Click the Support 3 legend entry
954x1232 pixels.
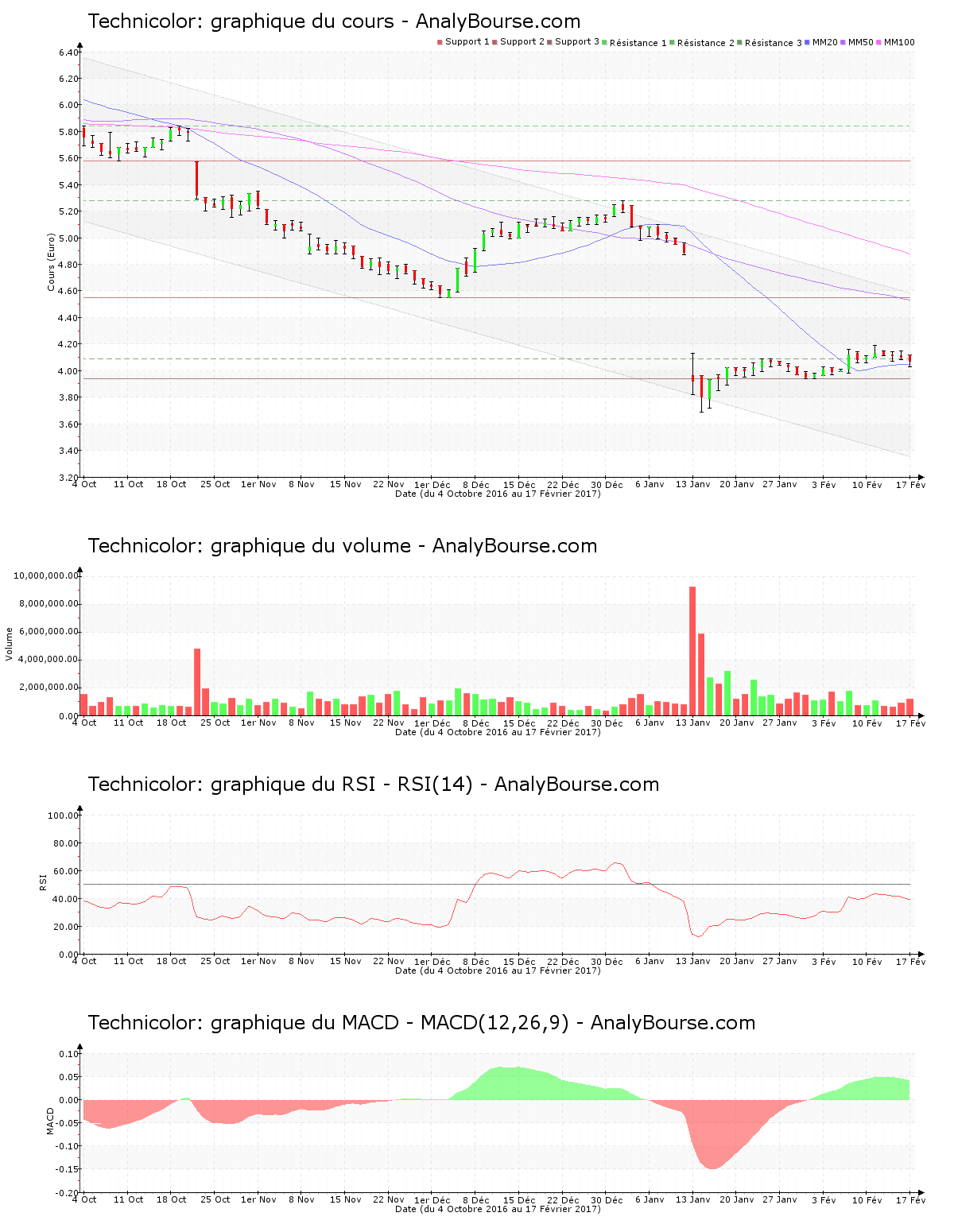(573, 42)
